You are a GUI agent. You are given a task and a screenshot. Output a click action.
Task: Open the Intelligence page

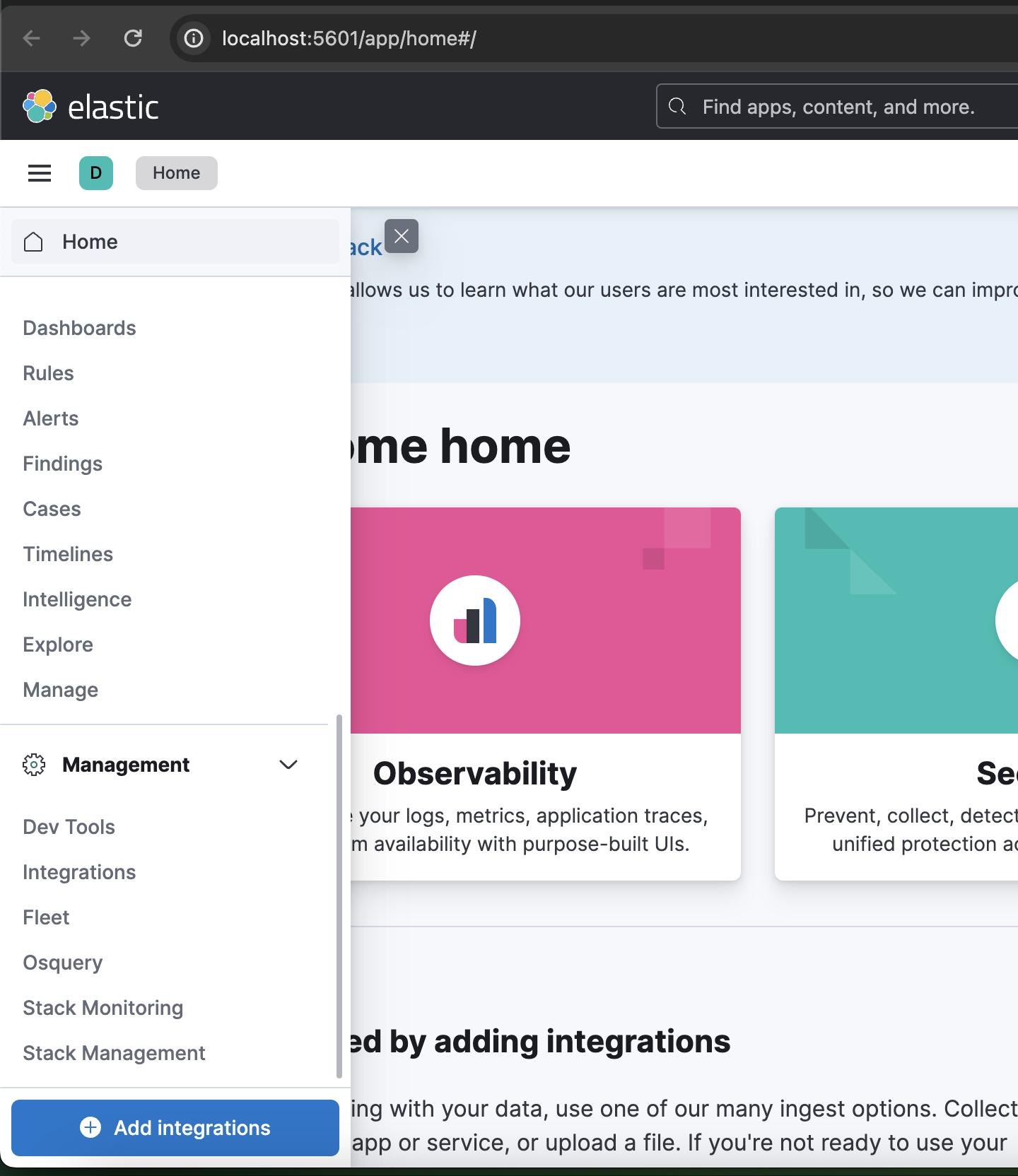click(77, 599)
